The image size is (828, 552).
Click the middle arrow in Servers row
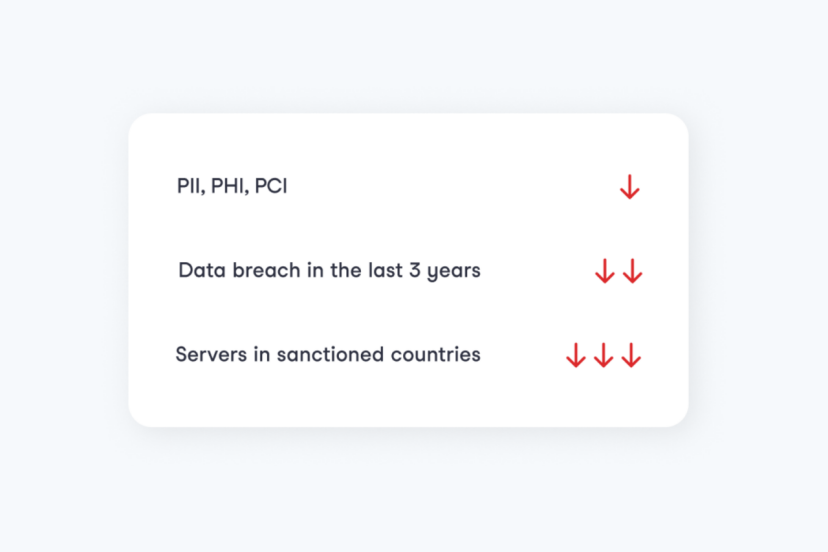pyautogui.click(x=603, y=354)
